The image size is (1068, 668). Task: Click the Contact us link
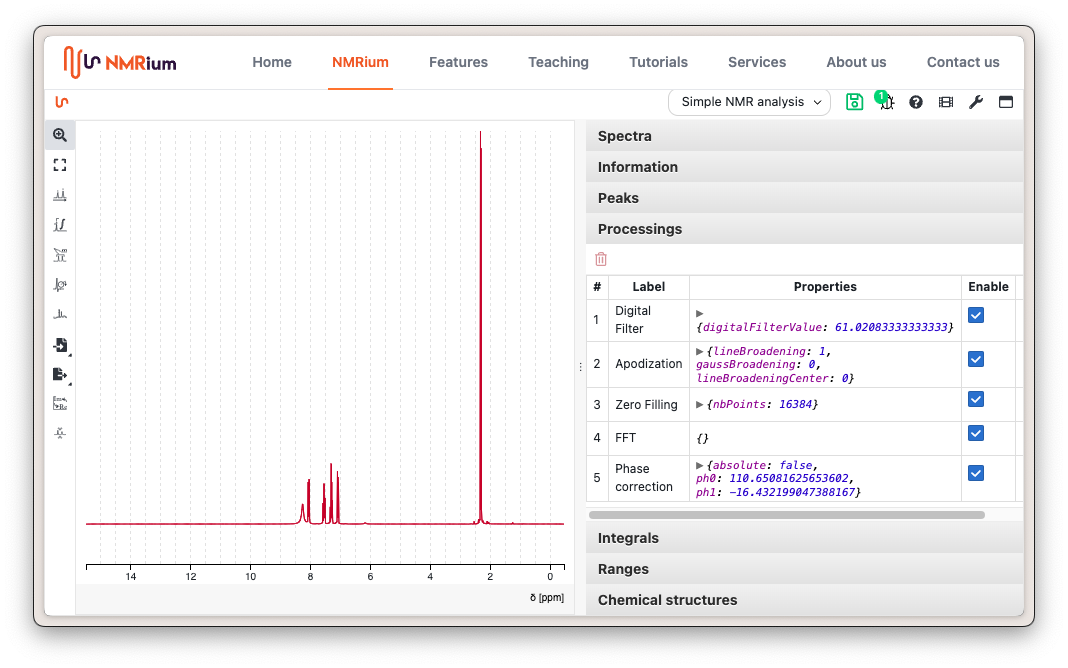click(x=962, y=62)
